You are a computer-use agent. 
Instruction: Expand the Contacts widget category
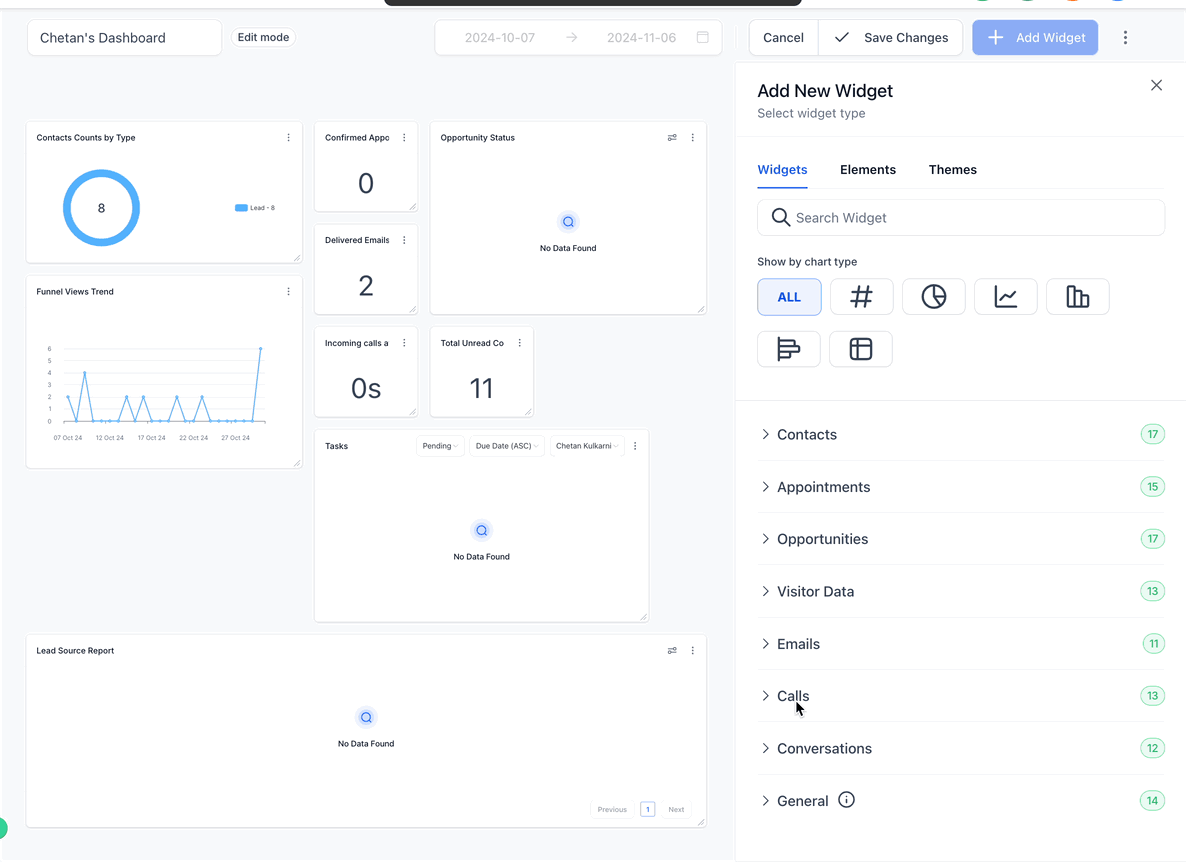click(961, 434)
